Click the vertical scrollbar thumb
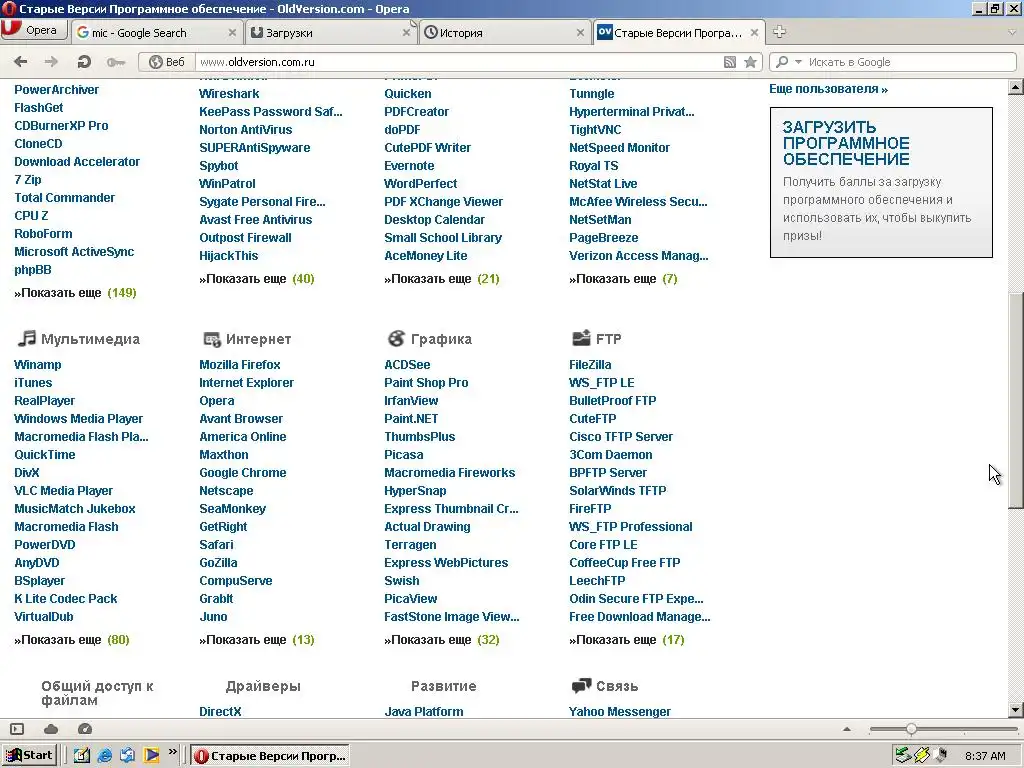Screen dimensions: 1024x768 coord(1016,400)
